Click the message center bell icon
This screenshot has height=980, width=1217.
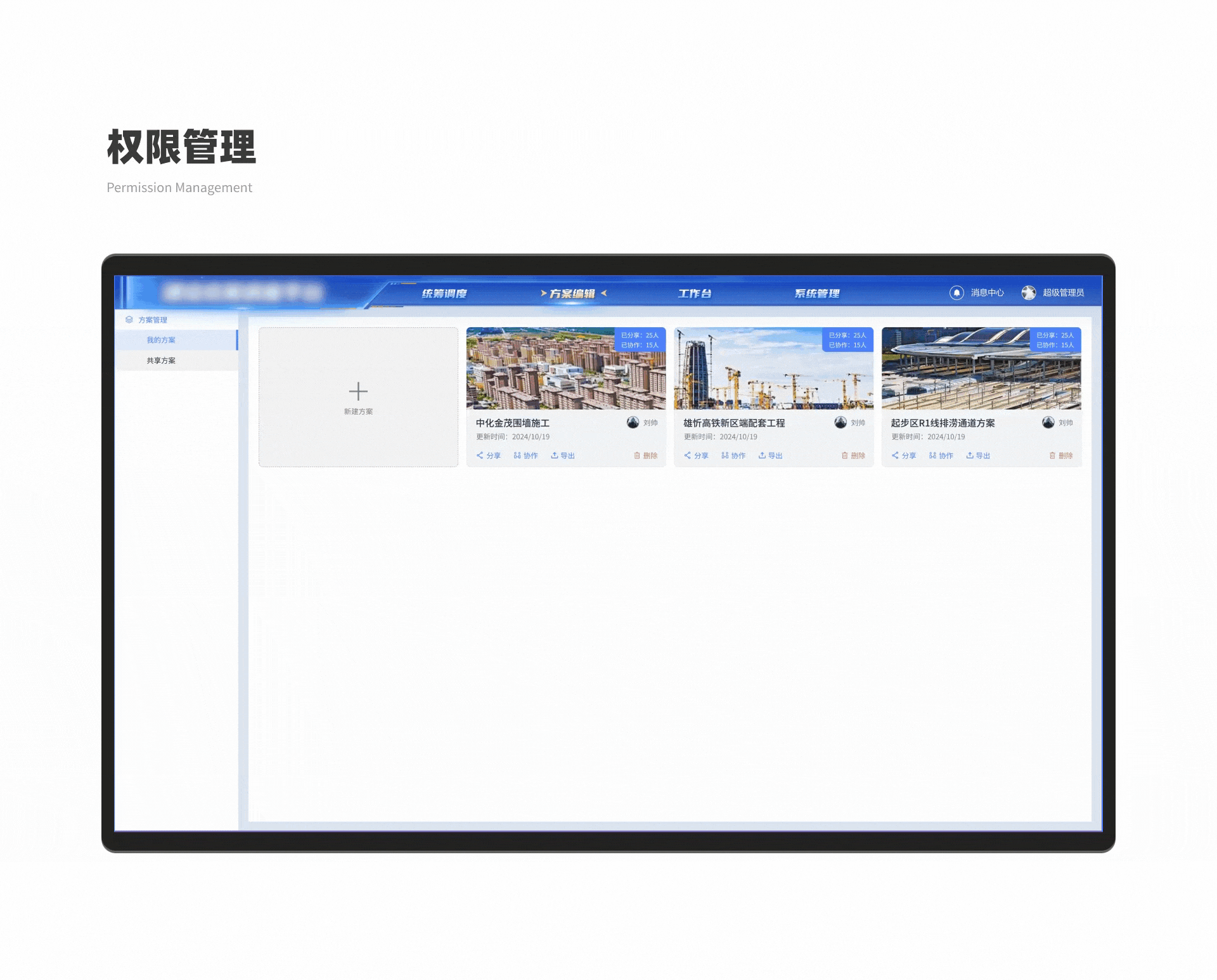[x=956, y=293]
